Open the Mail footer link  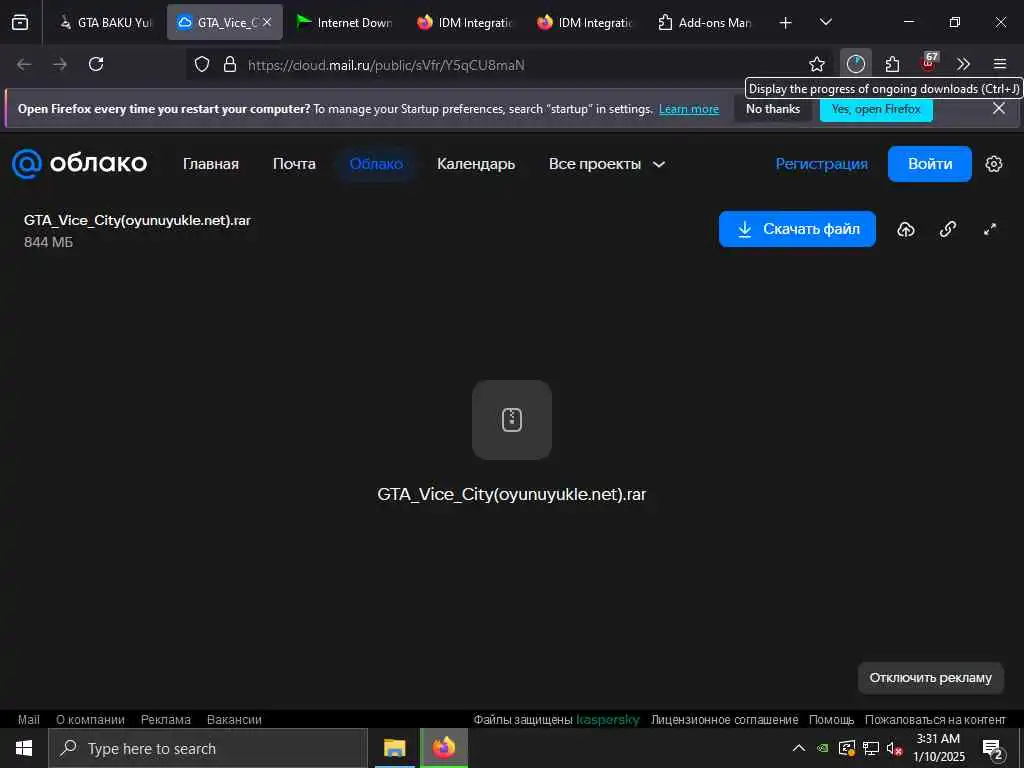[29, 719]
